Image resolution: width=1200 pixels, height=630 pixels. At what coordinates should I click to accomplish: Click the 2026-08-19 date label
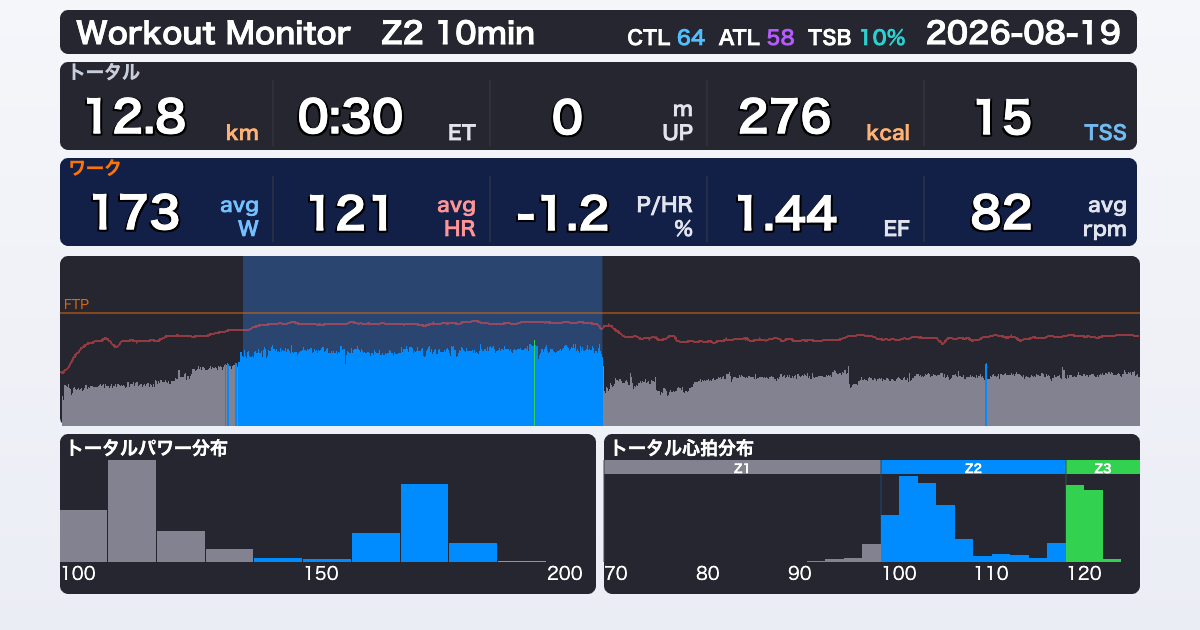tap(1023, 34)
